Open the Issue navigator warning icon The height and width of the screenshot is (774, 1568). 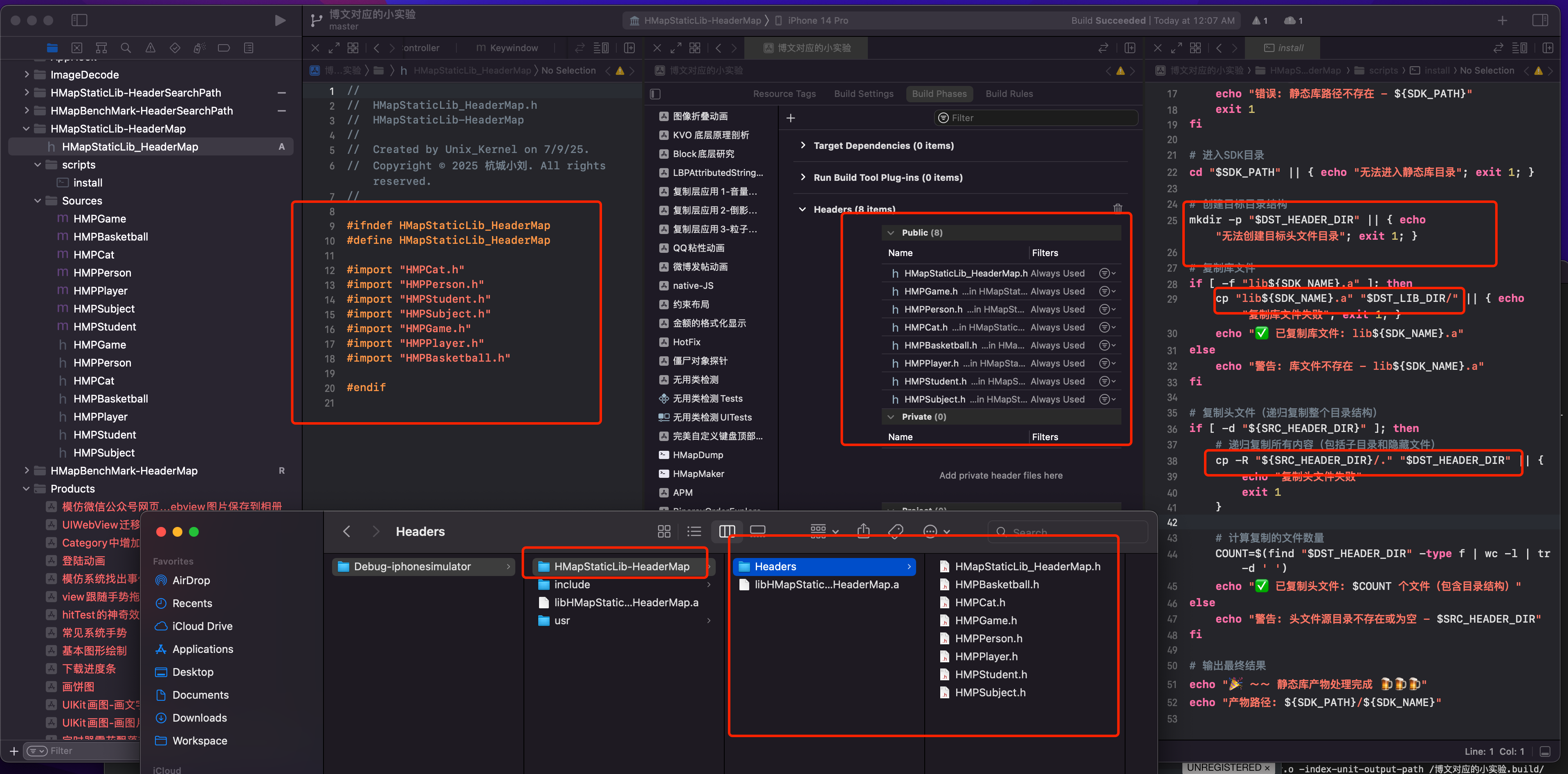tap(150, 47)
